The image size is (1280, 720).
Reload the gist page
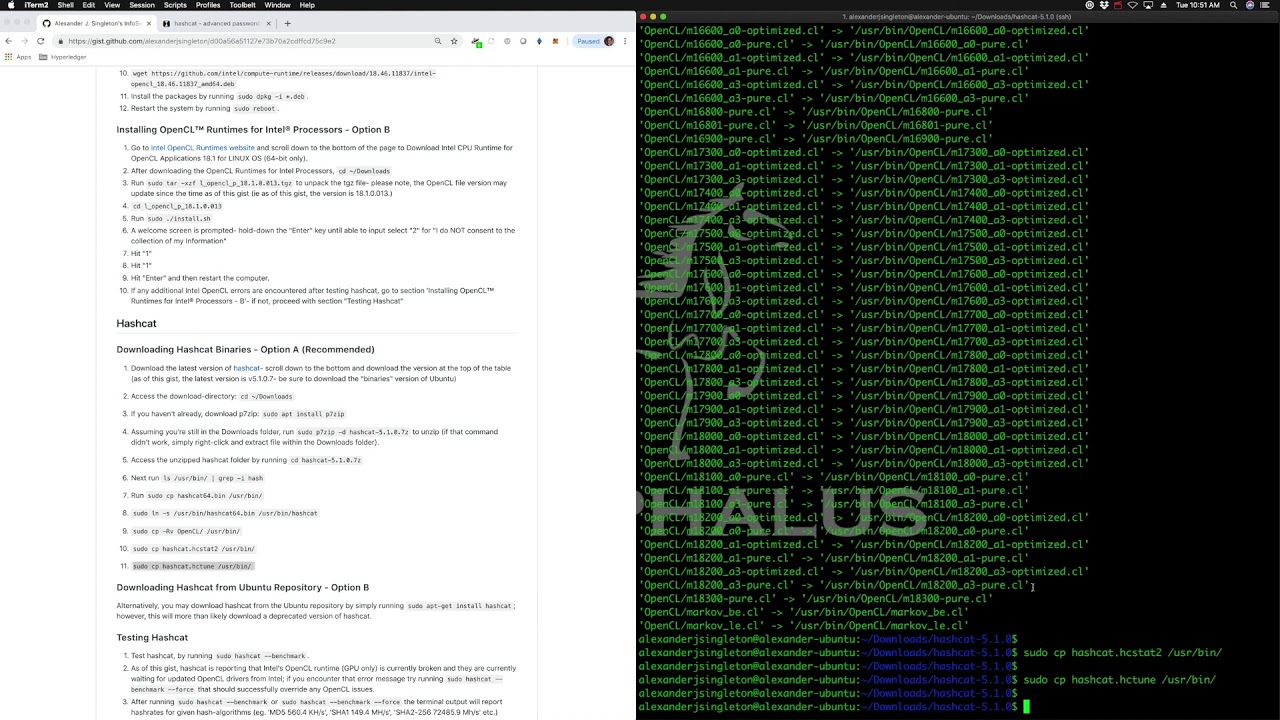(40, 41)
